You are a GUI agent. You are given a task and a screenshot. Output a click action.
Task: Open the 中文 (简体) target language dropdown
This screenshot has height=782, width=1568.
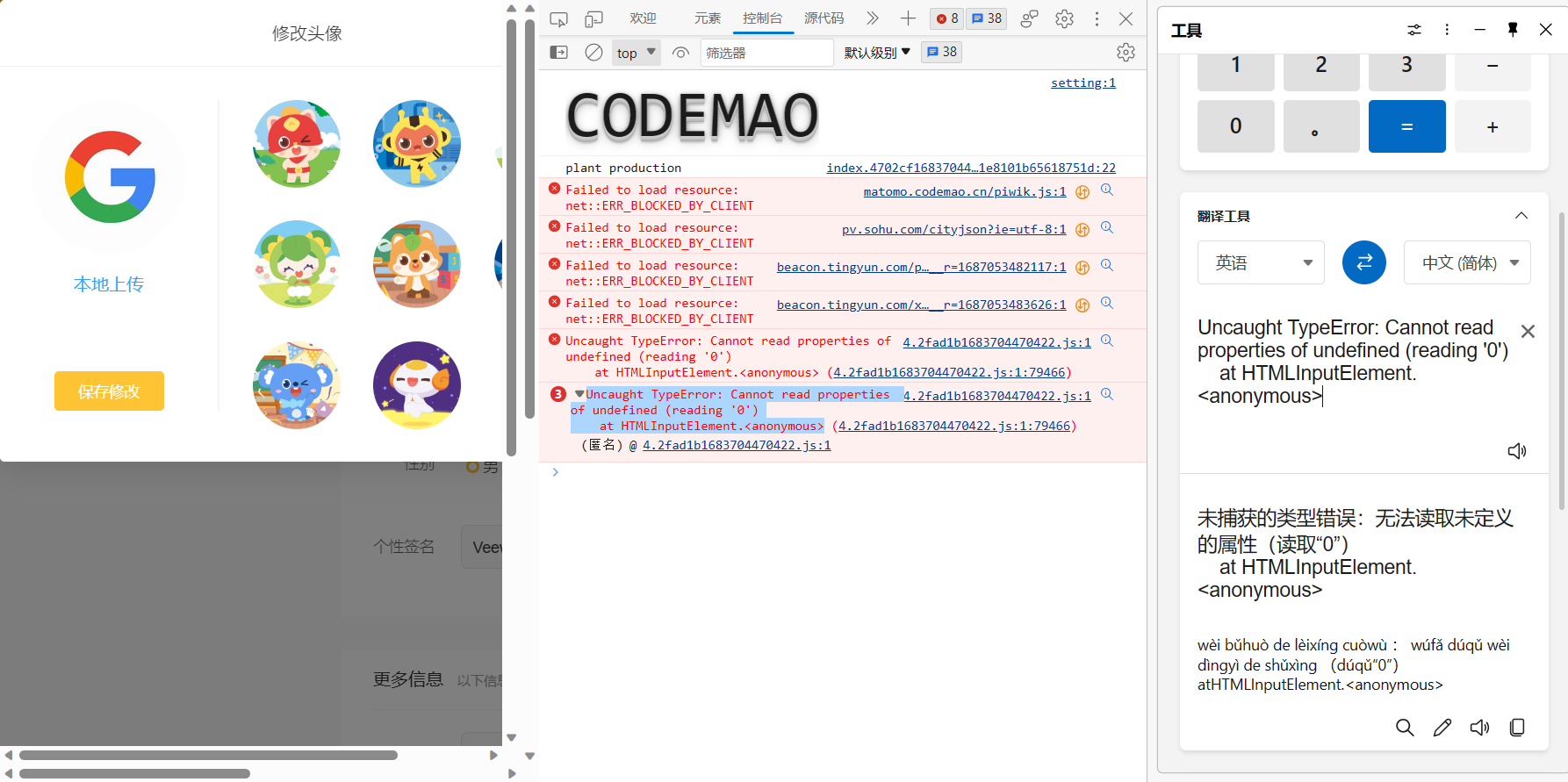[x=1467, y=262]
